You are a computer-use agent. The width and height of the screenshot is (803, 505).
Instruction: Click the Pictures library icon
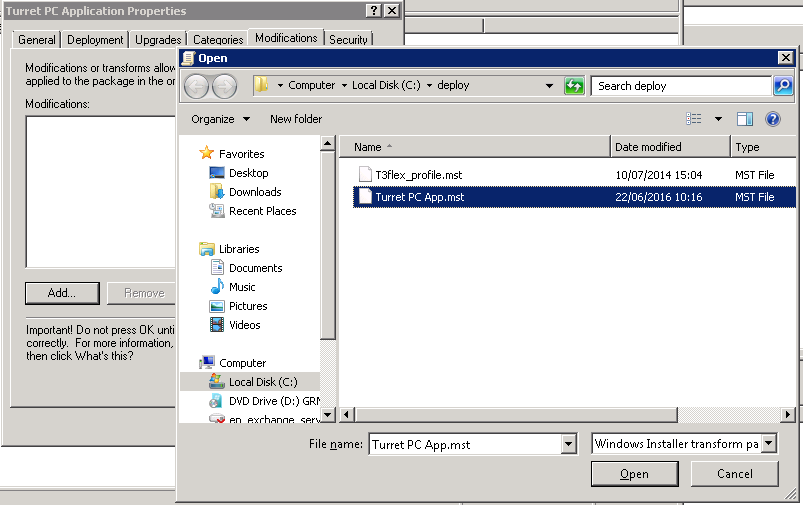217,306
